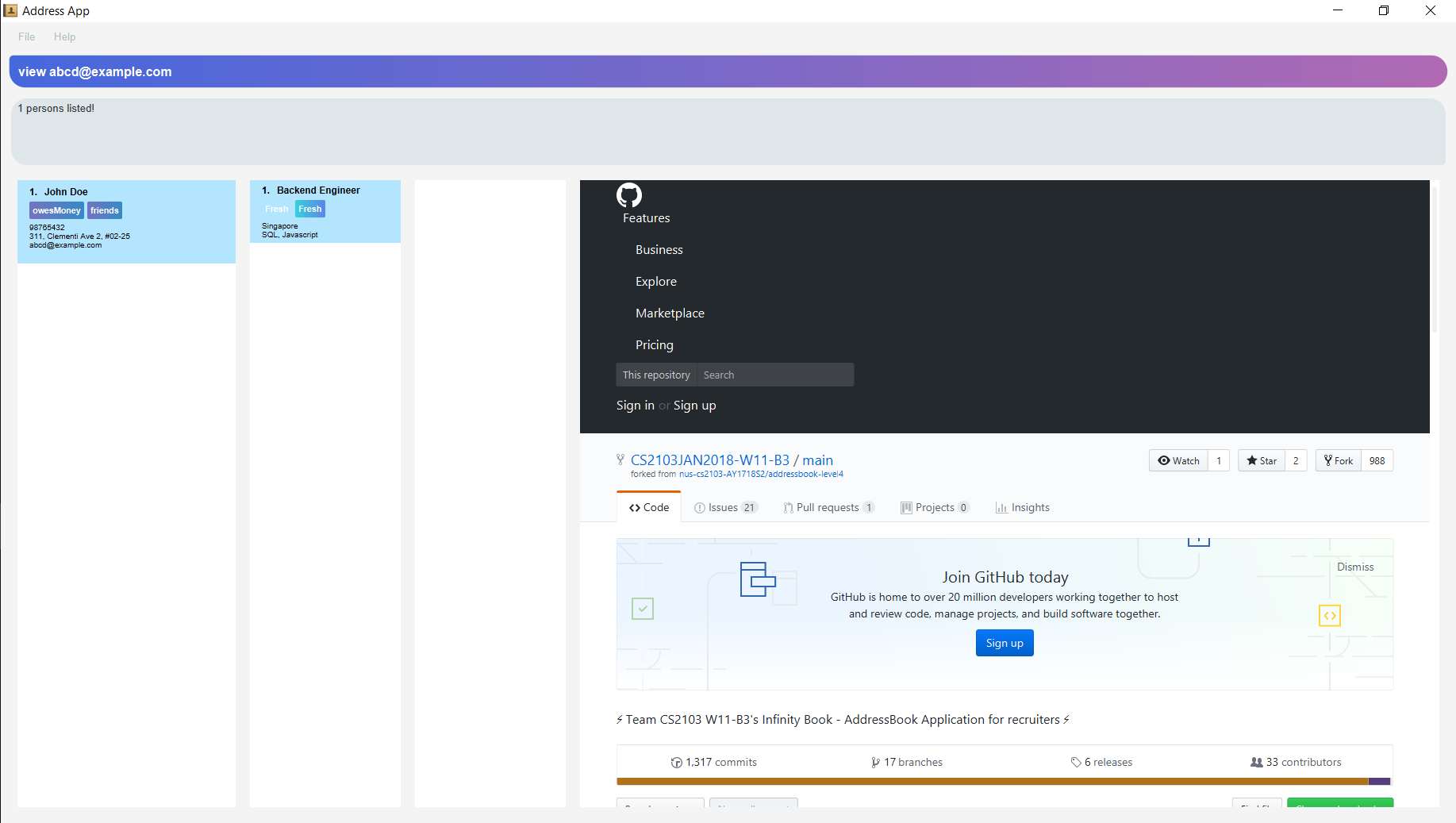The width and height of the screenshot is (1456, 823).
Task: Click the Sign up link in header
Action: tap(695, 405)
